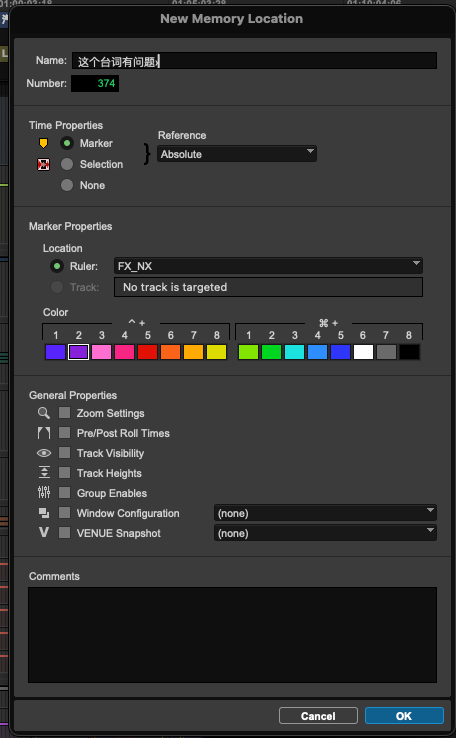Enable the Window Configuration checkbox
Screen dimensions: 456x738
[64, 513]
